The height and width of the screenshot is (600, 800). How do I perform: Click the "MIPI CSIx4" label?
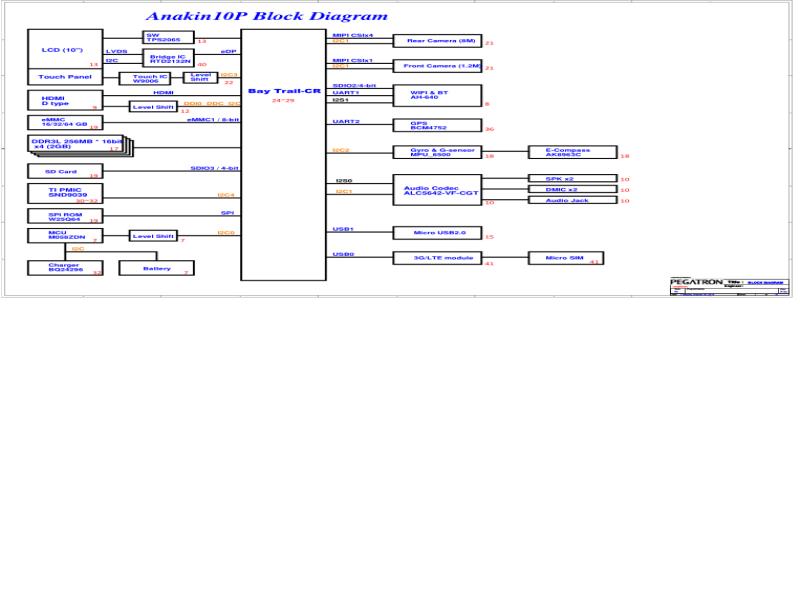pos(353,35)
